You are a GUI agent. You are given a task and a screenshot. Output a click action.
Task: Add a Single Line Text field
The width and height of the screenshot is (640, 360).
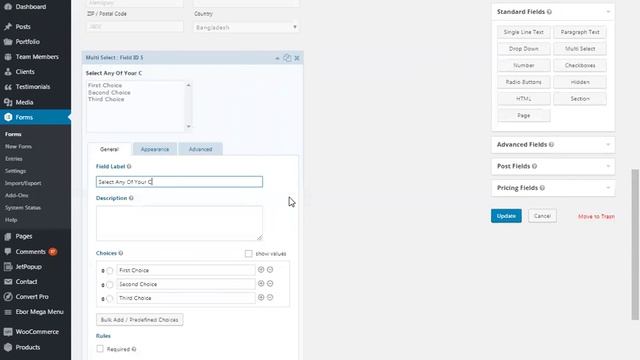pos(524,32)
